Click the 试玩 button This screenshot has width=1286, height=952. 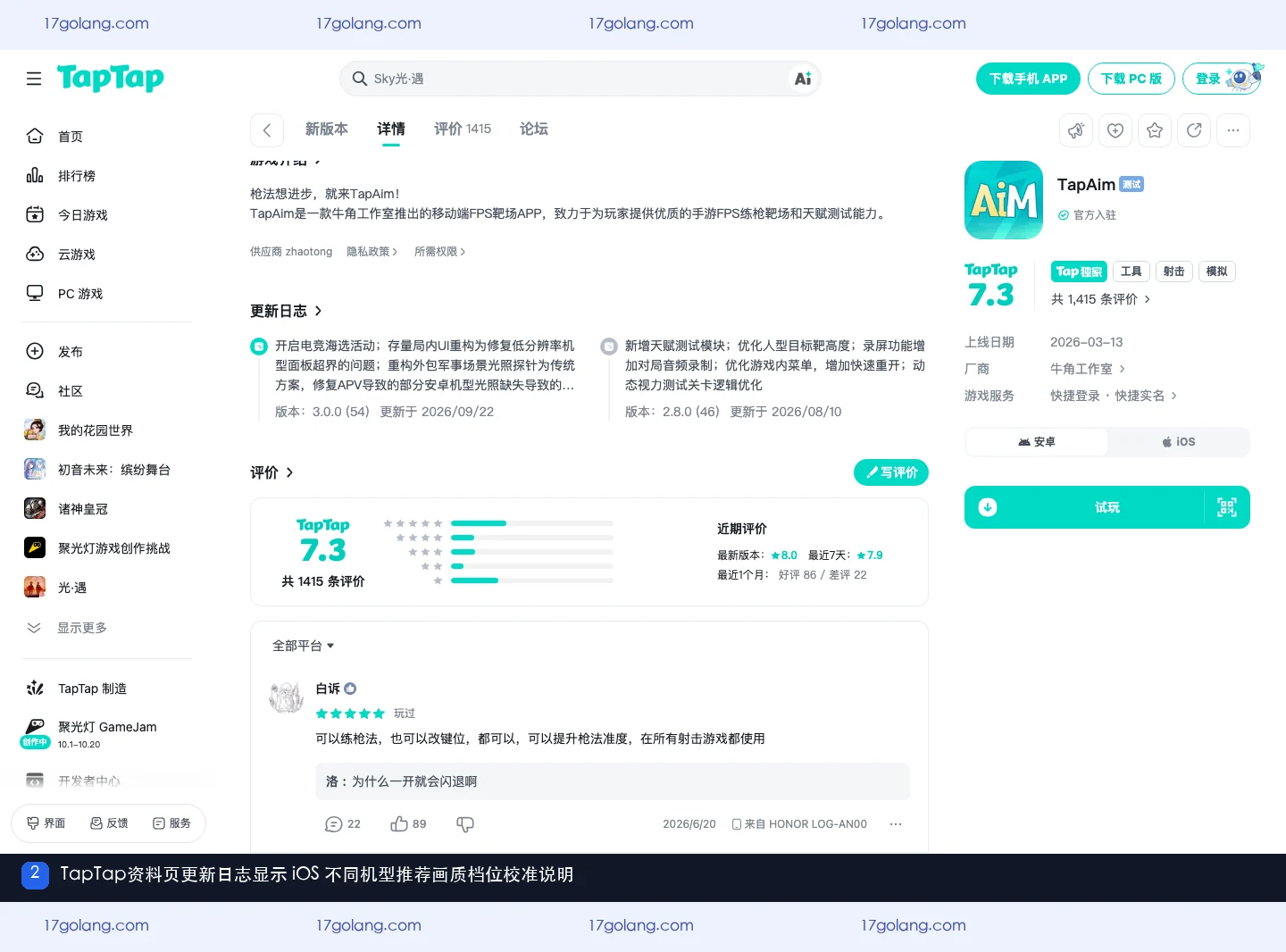click(x=1107, y=507)
